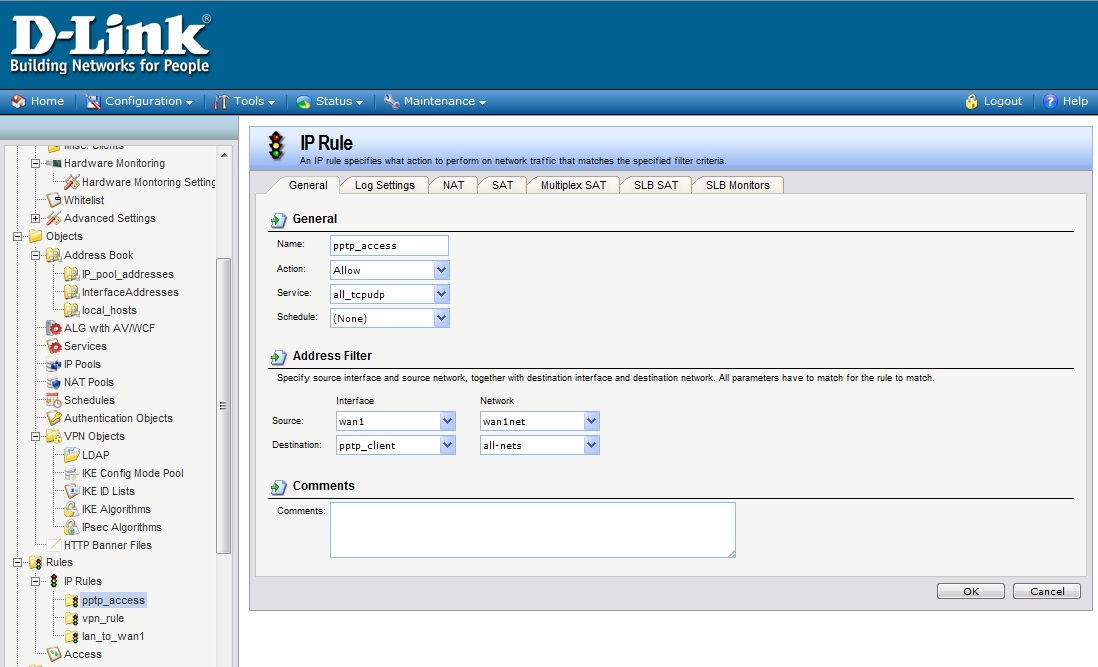The width and height of the screenshot is (1098, 667).
Task: Collapse the Address Book tree node
Action: tap(36, 255)
